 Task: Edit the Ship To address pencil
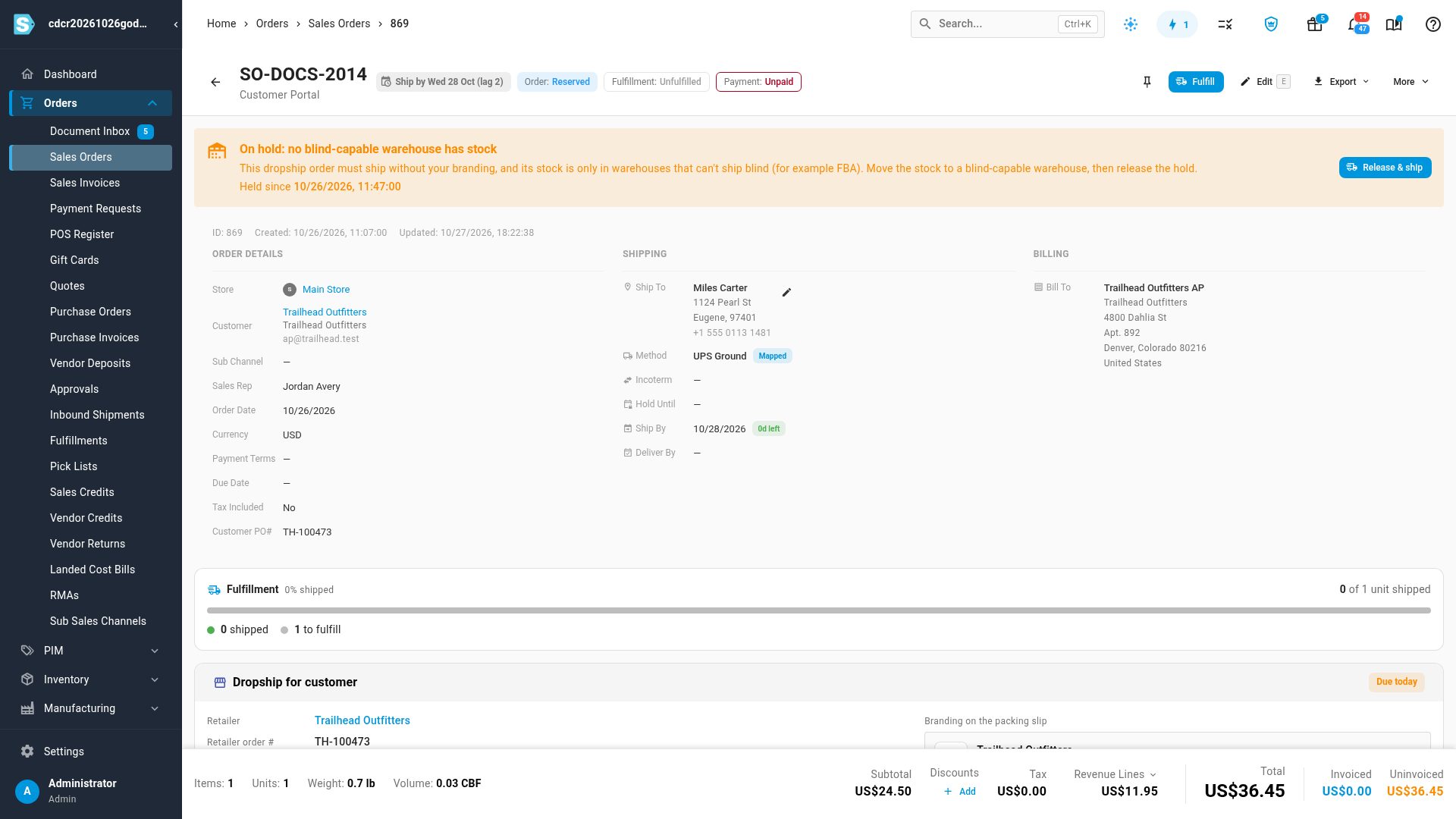[786, 292]
